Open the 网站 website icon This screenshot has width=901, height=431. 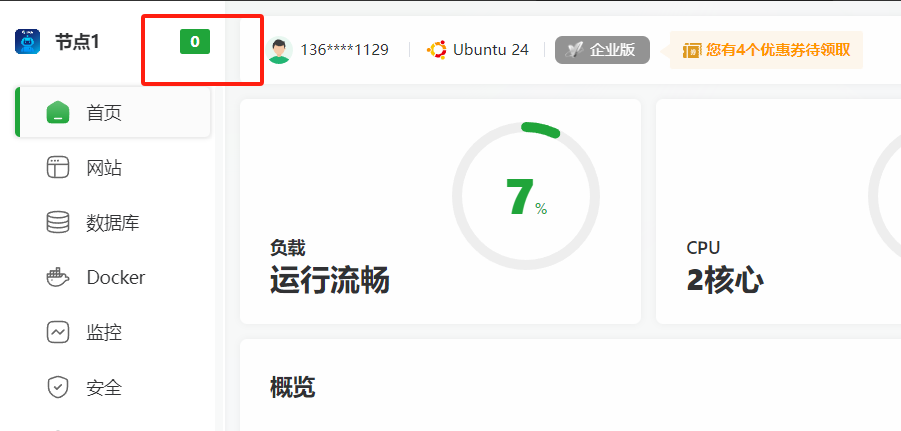58,168
